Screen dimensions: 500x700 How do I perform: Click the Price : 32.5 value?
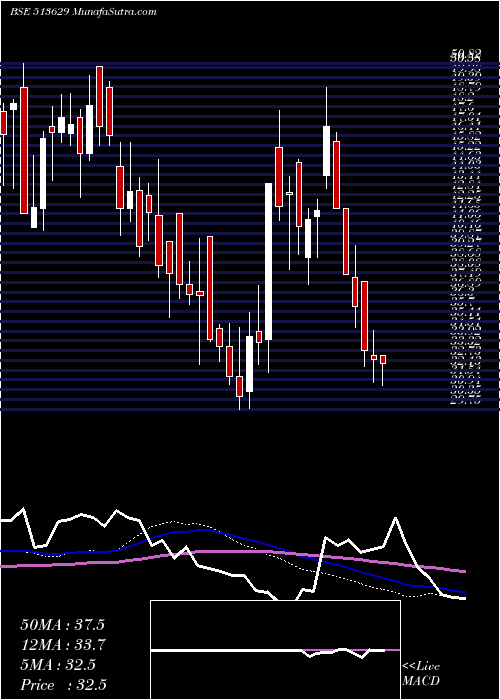[63, 685]
